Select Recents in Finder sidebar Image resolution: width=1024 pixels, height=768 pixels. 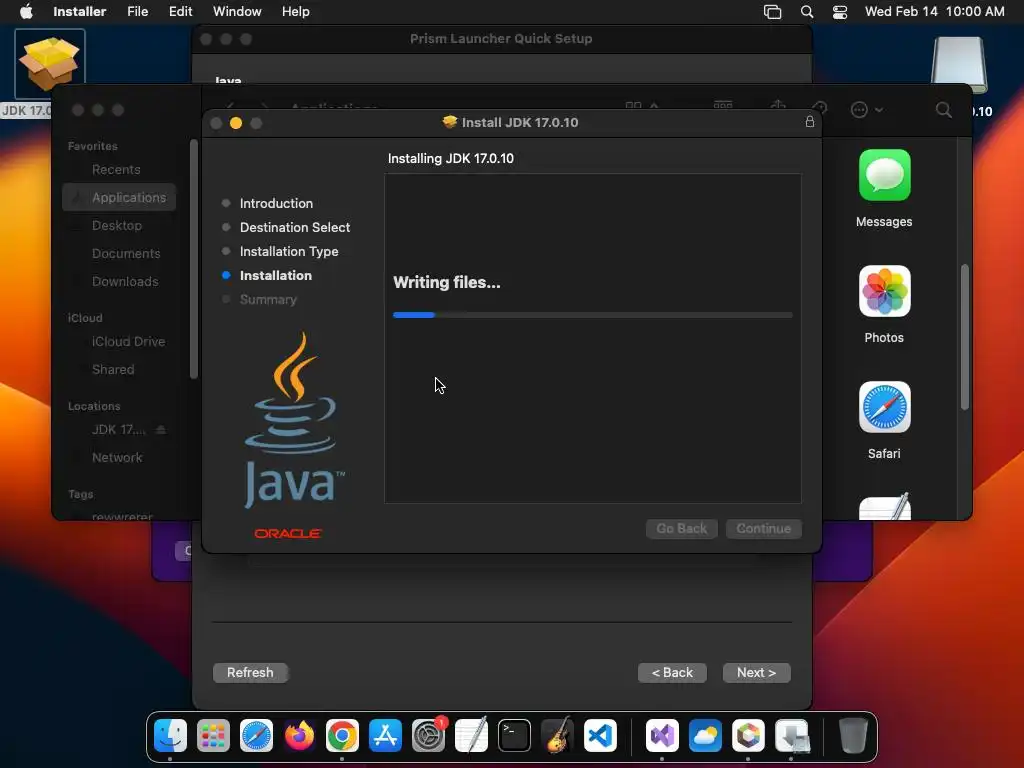coord(116,170)
